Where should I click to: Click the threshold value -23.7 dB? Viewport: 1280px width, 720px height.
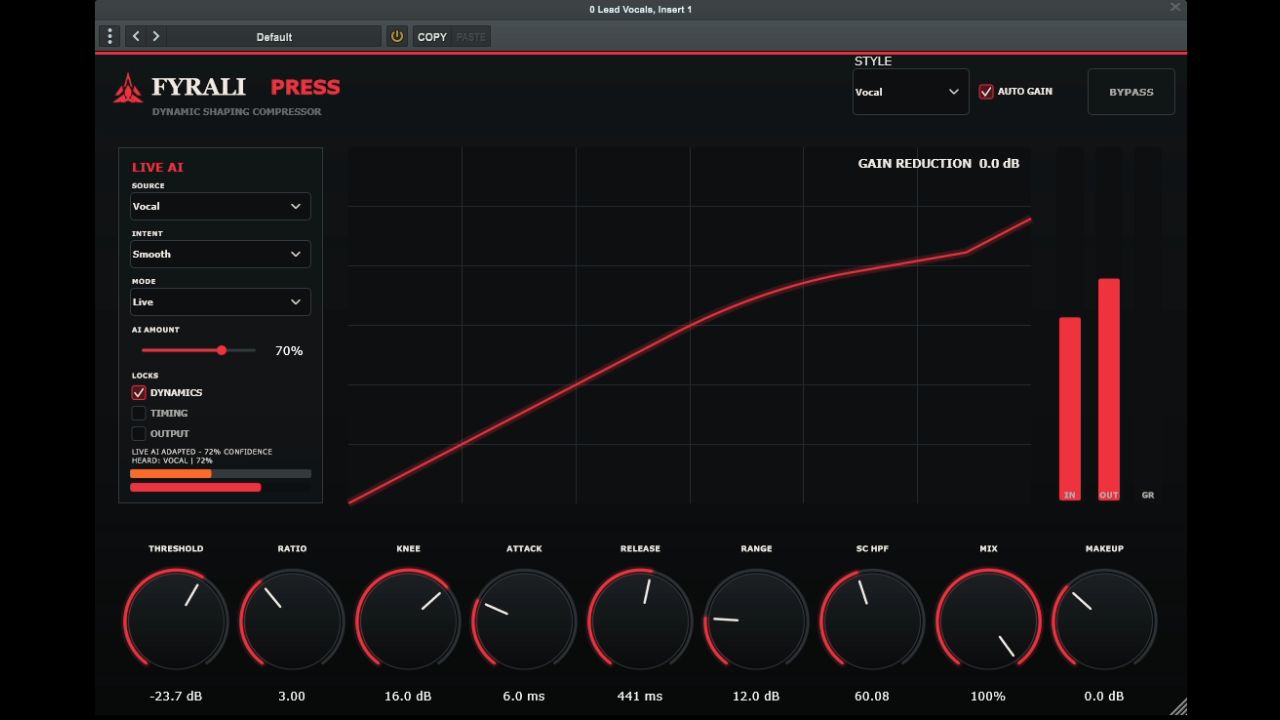pos(176,696)
